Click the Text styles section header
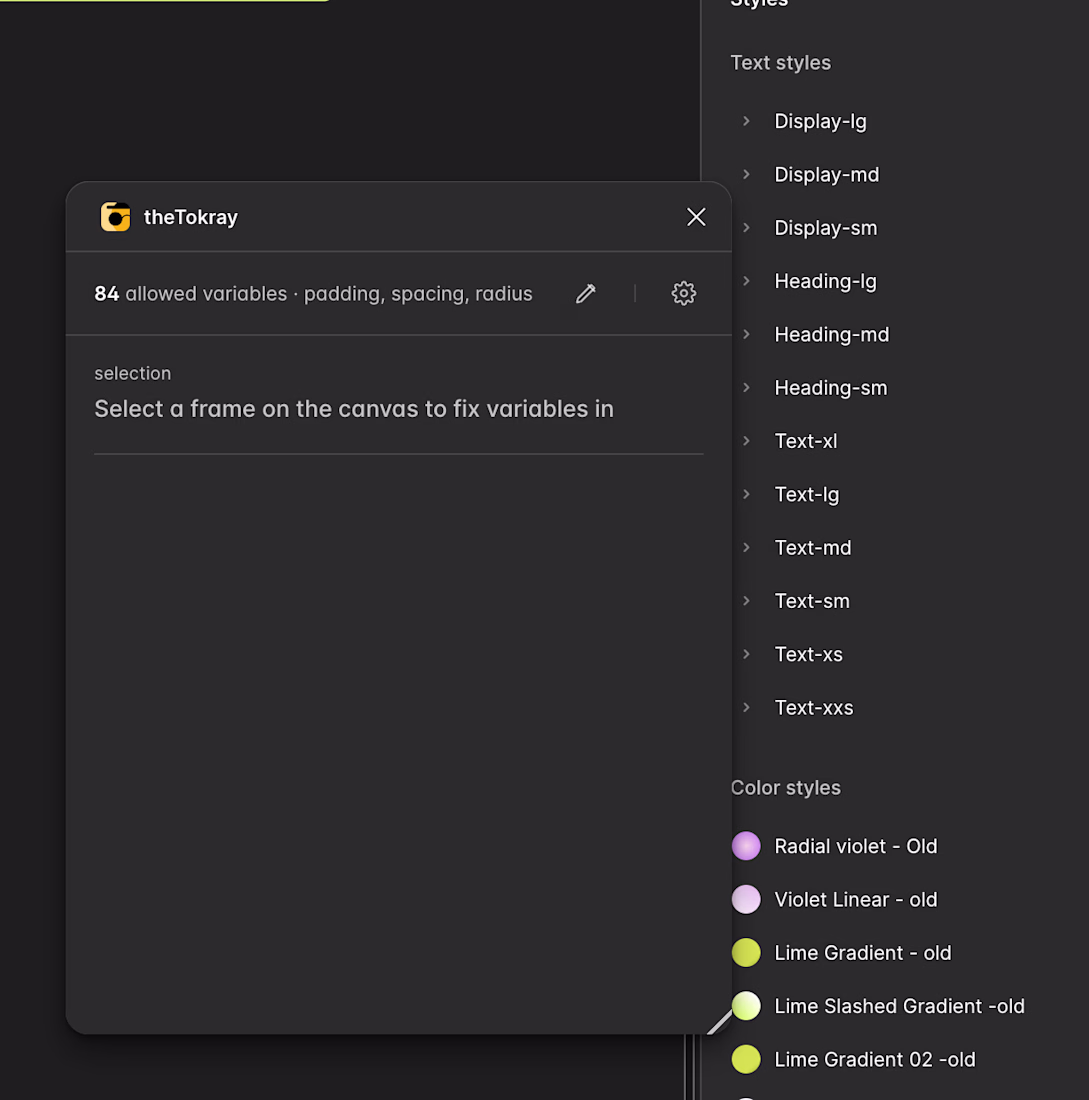Screen dimensions: 1089x1100 point(780,63)
